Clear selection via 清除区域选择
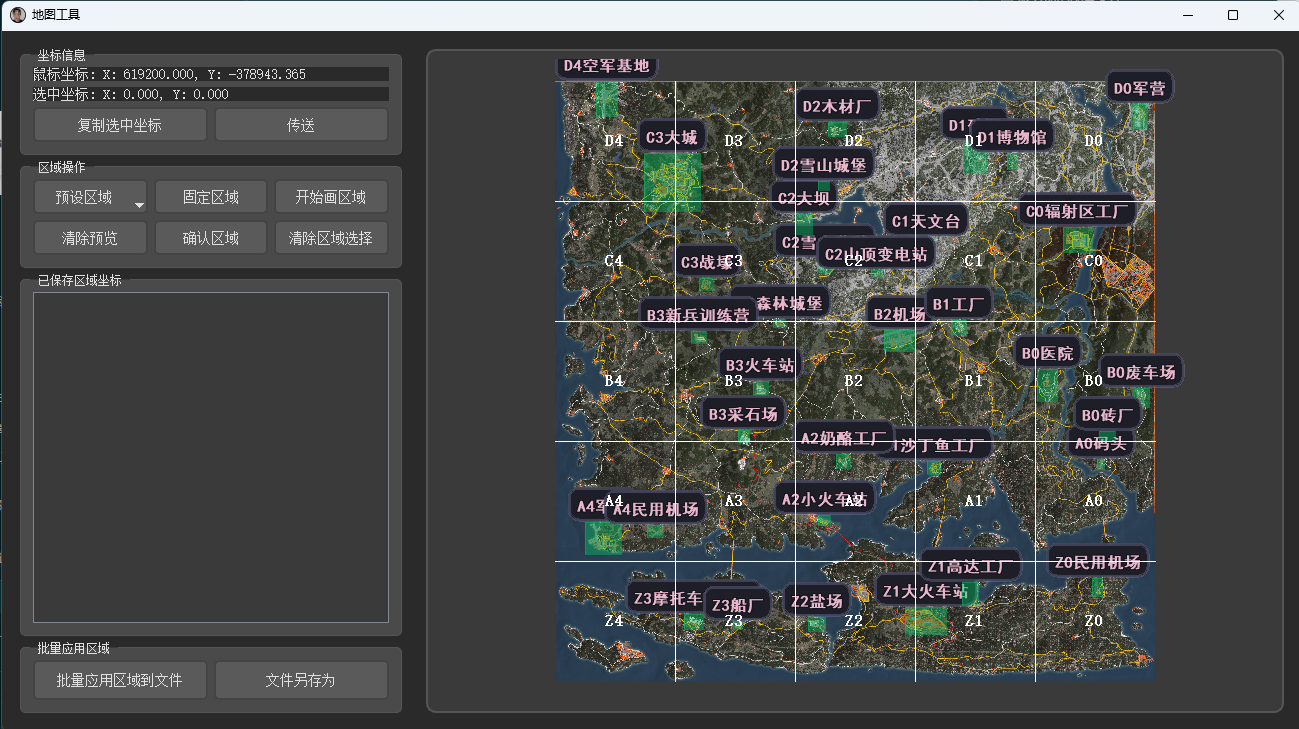 tap(330, 238)
